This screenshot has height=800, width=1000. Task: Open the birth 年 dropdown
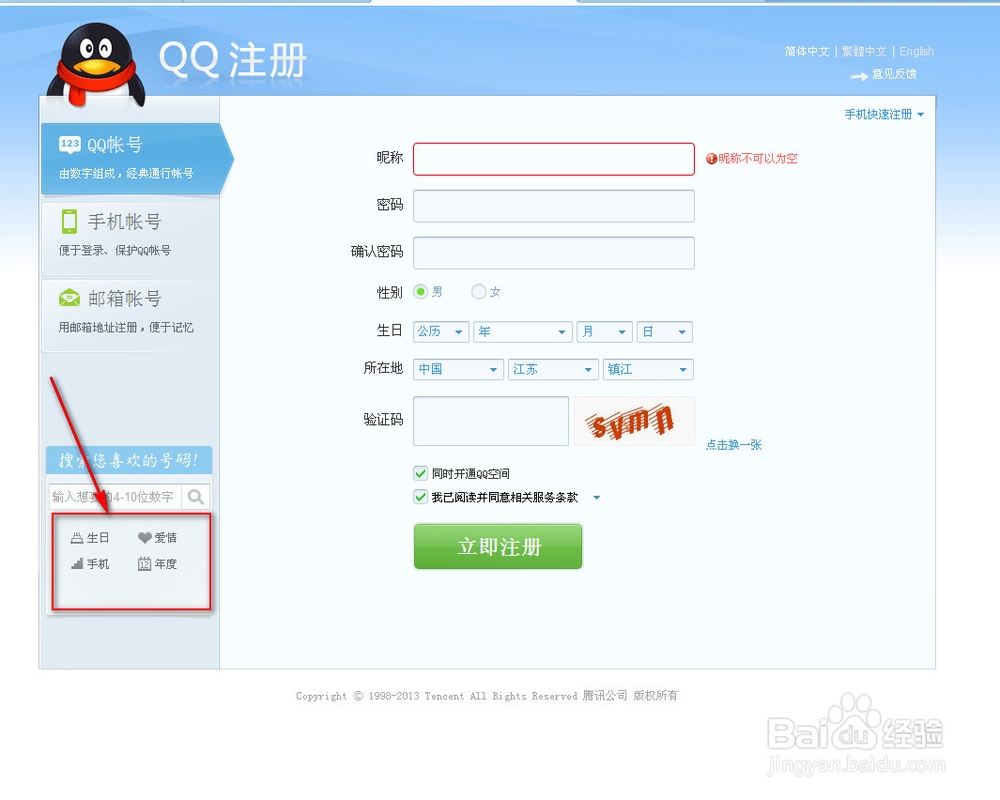[x=522, y=332]
